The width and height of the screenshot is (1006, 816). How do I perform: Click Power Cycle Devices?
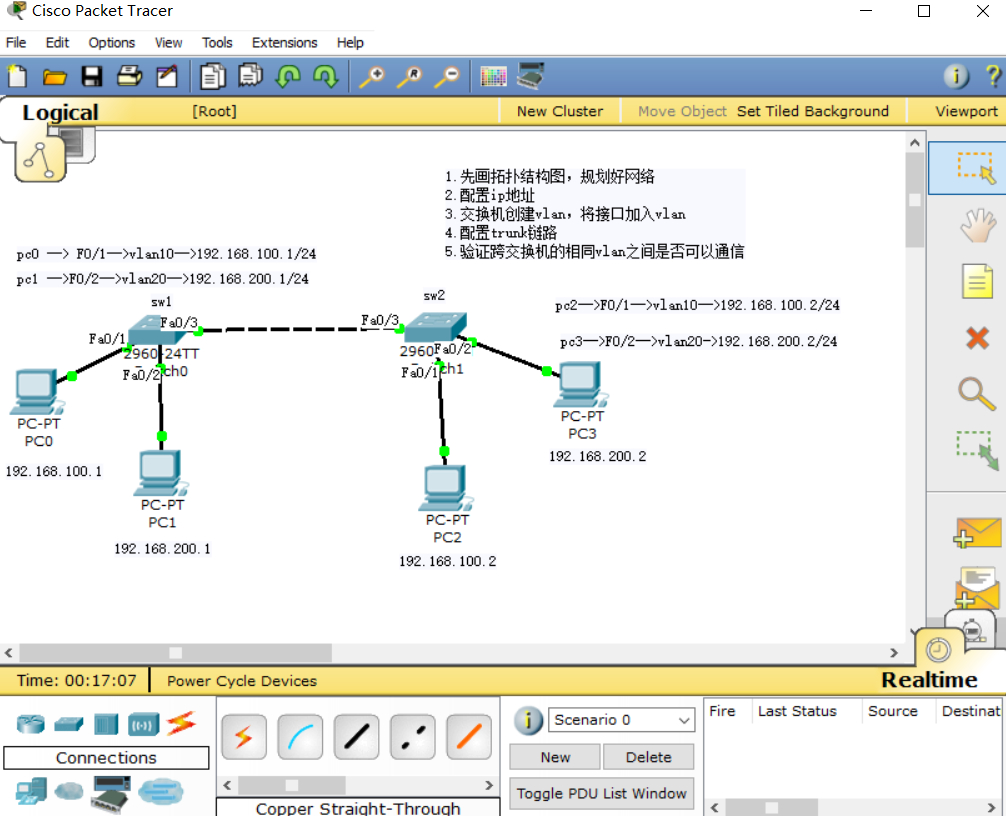[242, 681]
